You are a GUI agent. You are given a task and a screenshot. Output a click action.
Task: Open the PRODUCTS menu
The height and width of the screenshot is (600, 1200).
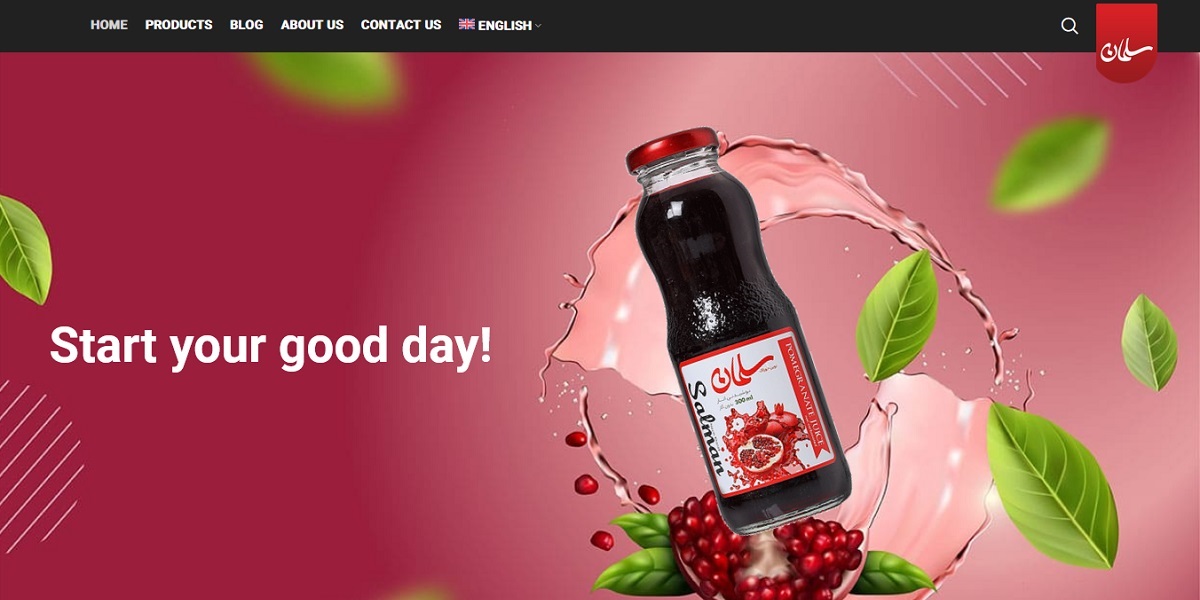click(x=179, y=25)
